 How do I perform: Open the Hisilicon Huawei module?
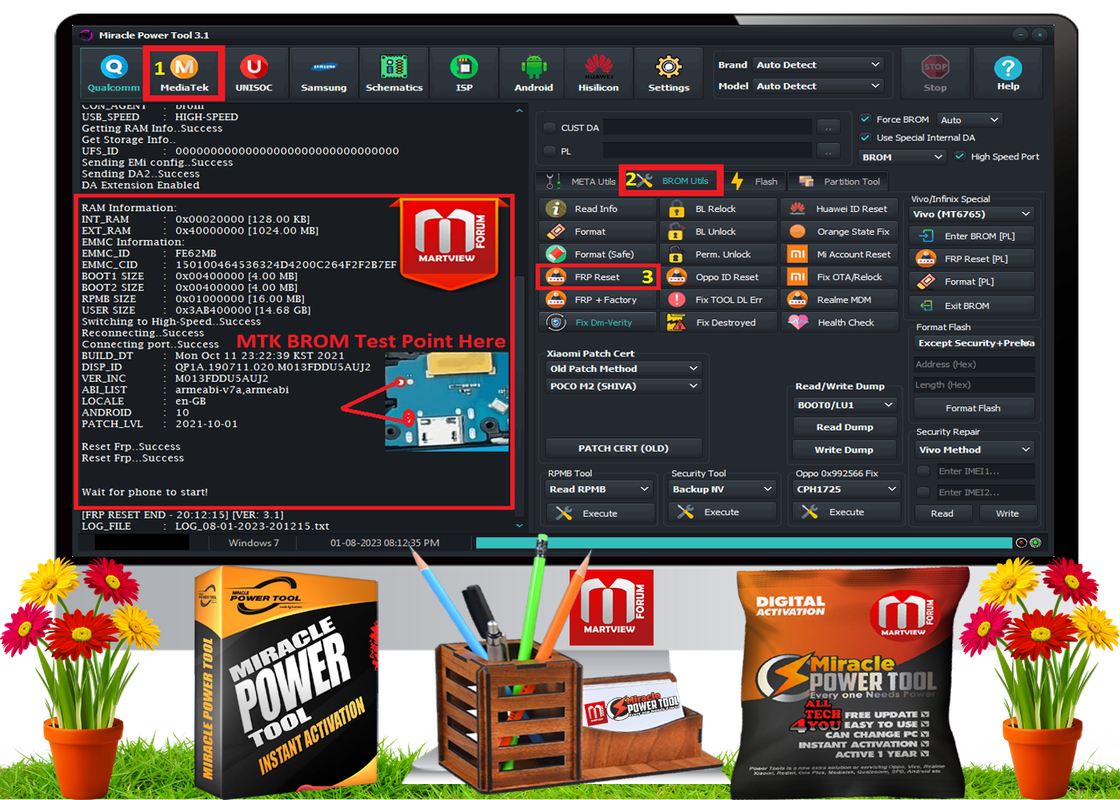pos(598,73)
